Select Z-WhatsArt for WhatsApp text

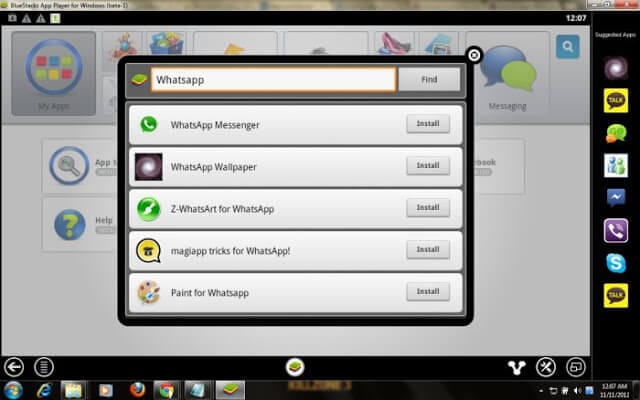[x=222, y=209]
